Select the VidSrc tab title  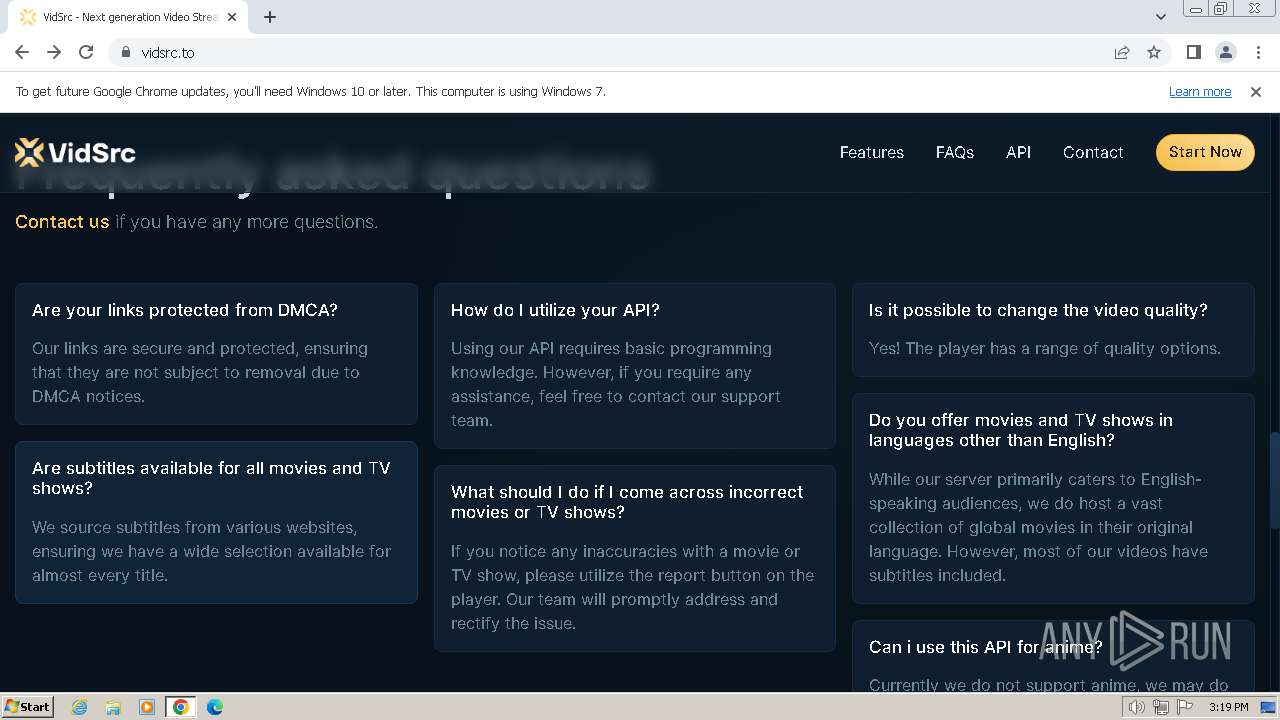pos(130,17)
